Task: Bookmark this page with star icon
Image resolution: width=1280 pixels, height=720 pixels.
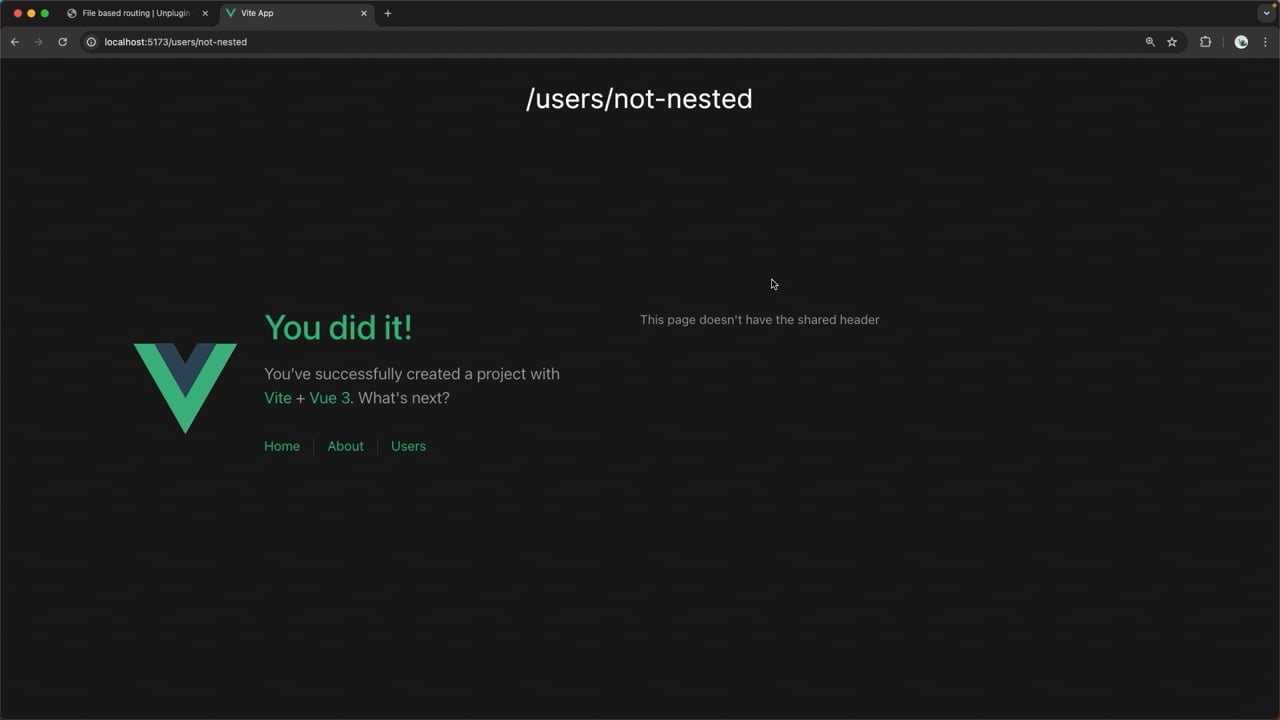Action: coord(1172,42)
